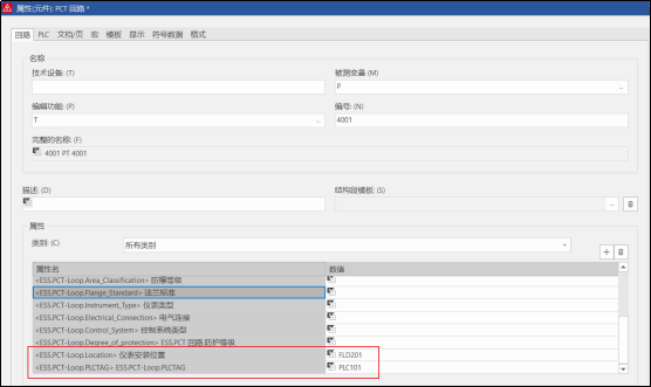Open the ellipsis selector in 被测变量 field
Image resolution: width=651 pixels, height=387 pixels.
(x=621, y=87)
